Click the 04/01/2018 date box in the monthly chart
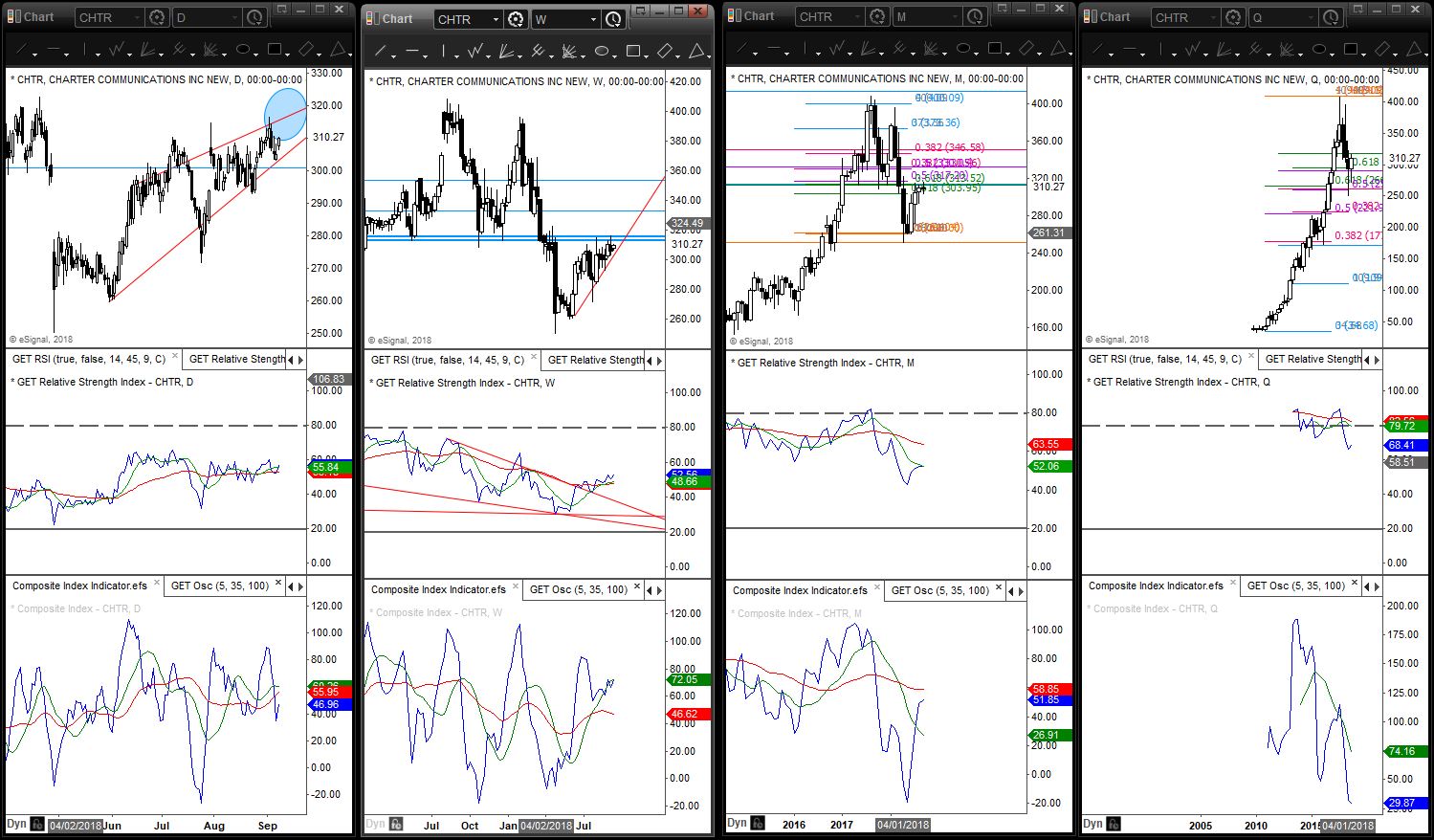The width and height of the screenshot is (1434, 840). [903, 825]
